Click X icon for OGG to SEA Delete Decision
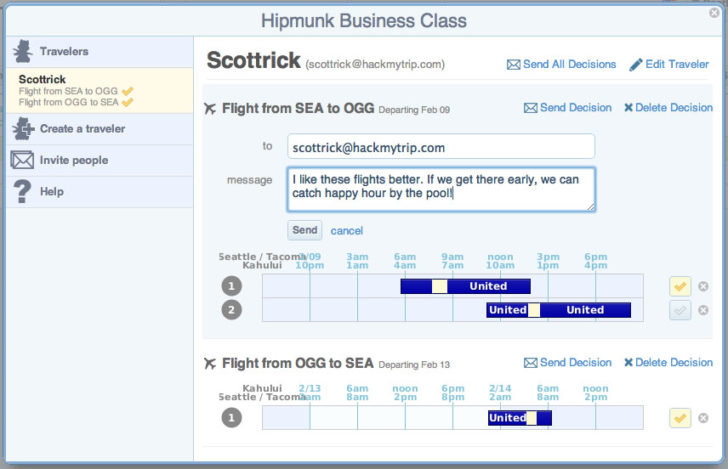 pos(628,362)
